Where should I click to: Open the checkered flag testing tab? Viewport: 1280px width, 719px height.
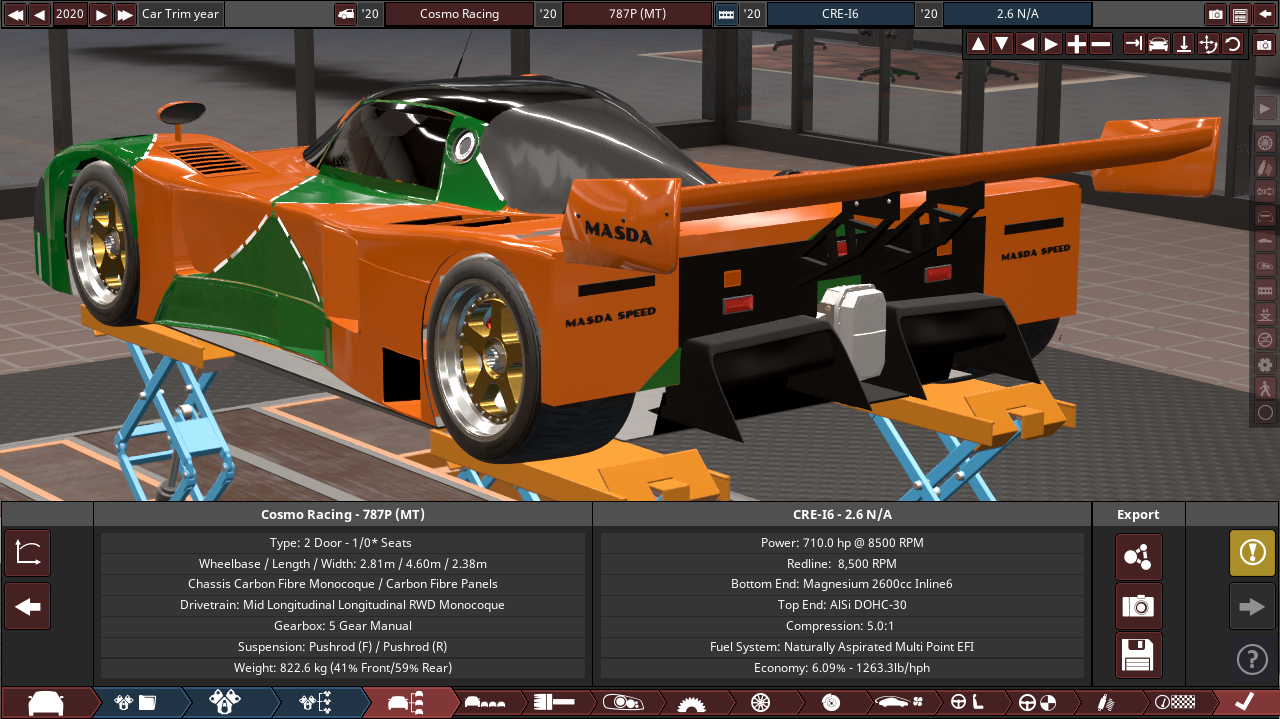coord(1173,702)
